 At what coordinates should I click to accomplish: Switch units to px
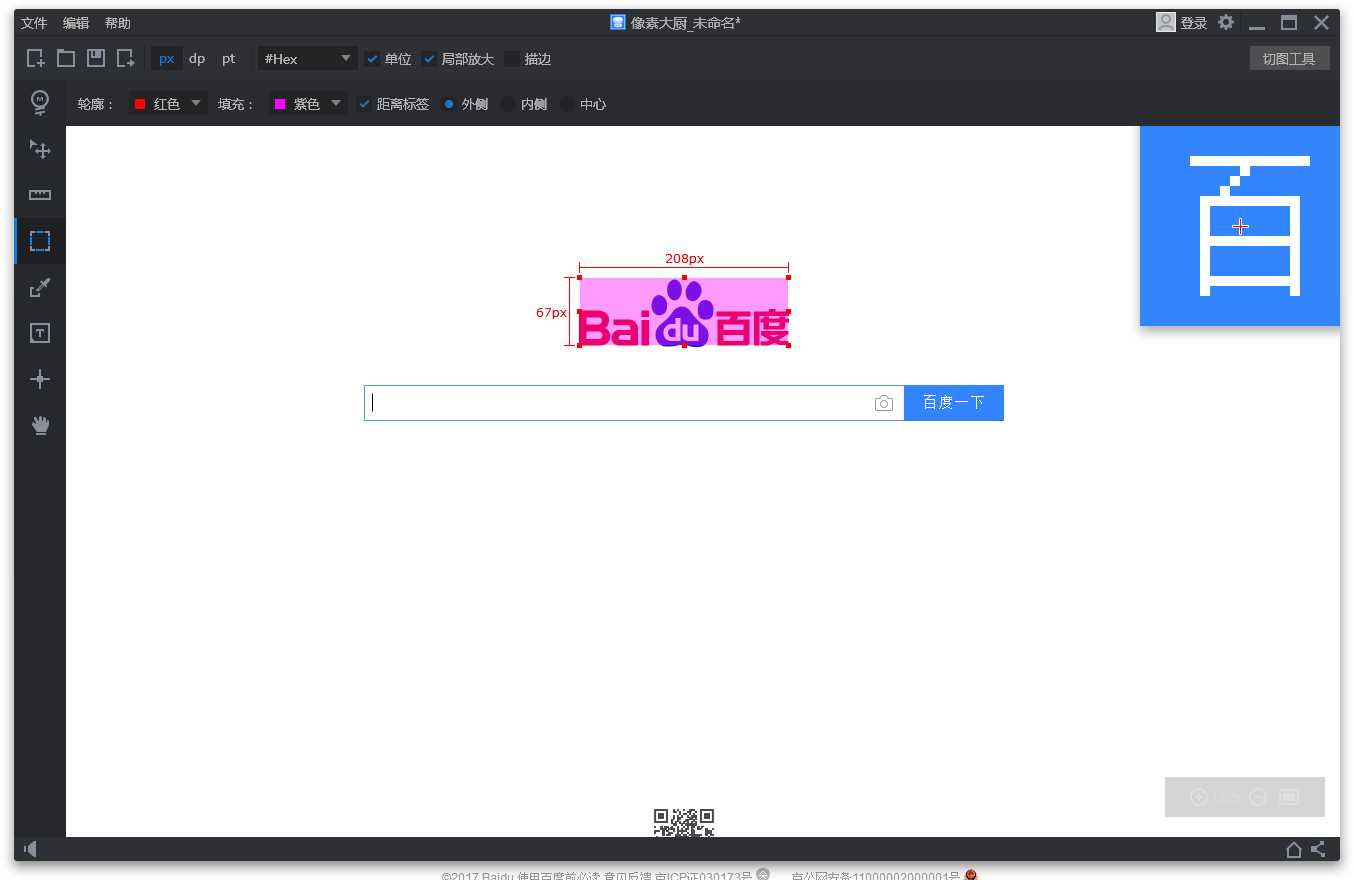click(167, 59)
